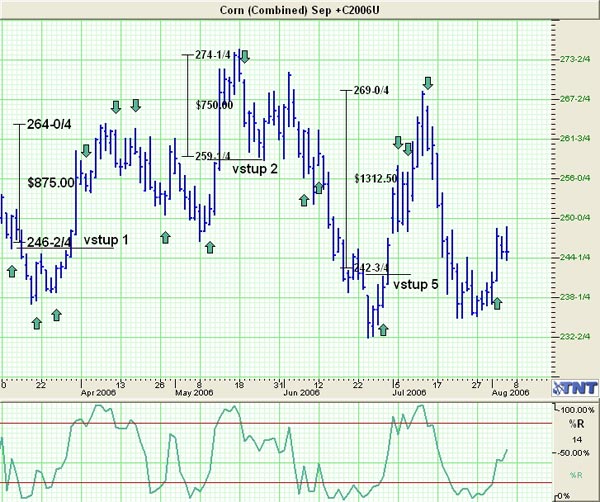Click the 18 date tick label
The height and width of the screenshot is (502, 600).
[239, 385]
